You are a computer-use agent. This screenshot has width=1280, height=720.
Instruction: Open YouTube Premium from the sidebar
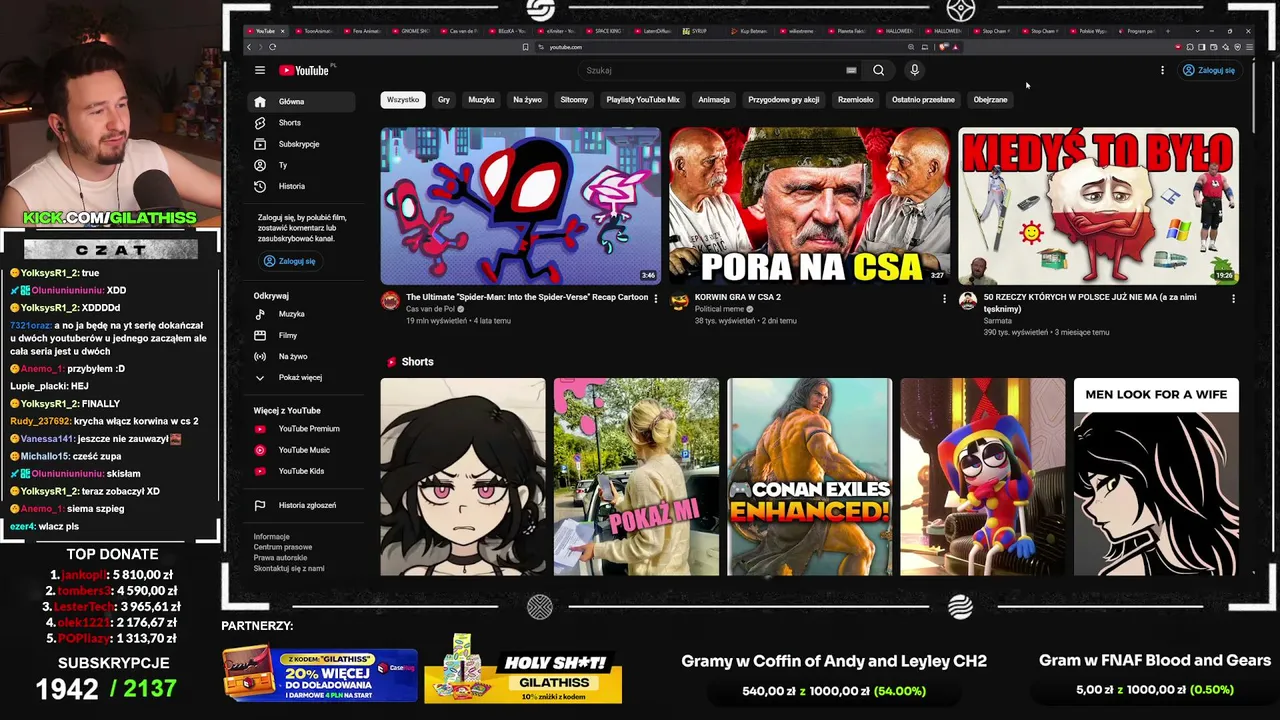pos(301,429)
